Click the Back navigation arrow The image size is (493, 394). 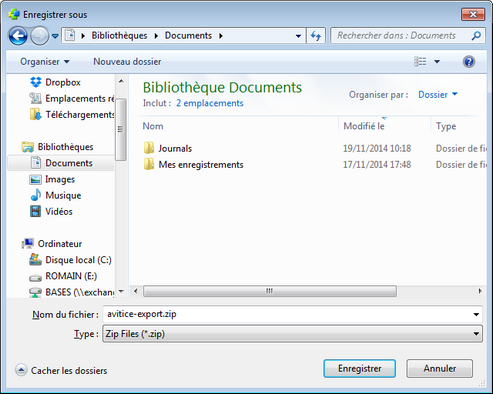tap(18, 36)
